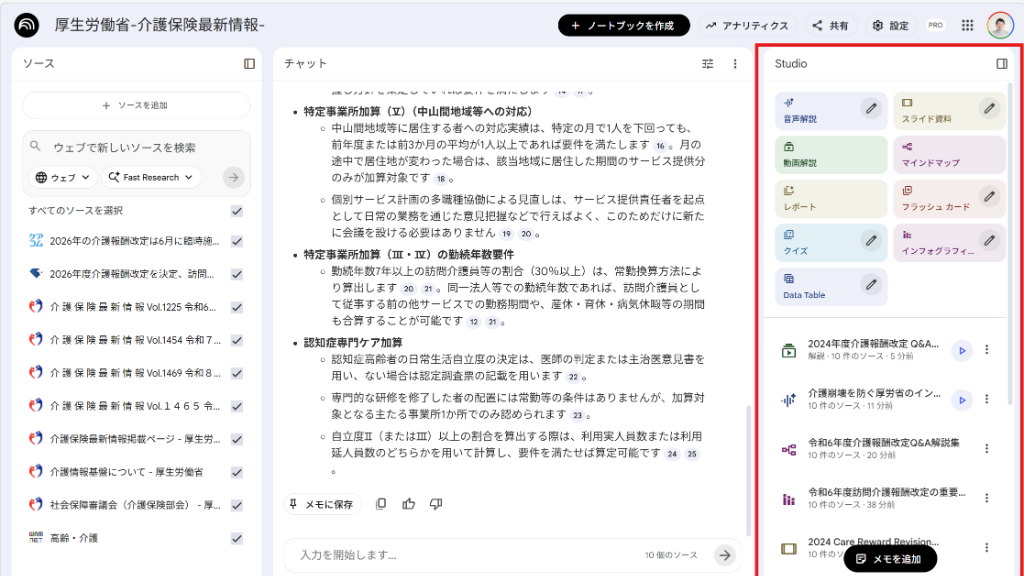The width and height of the screenshot is (1024, 576).
Task: Open more options for 2024 Care Reward Revision
Action: pos(987,547)
